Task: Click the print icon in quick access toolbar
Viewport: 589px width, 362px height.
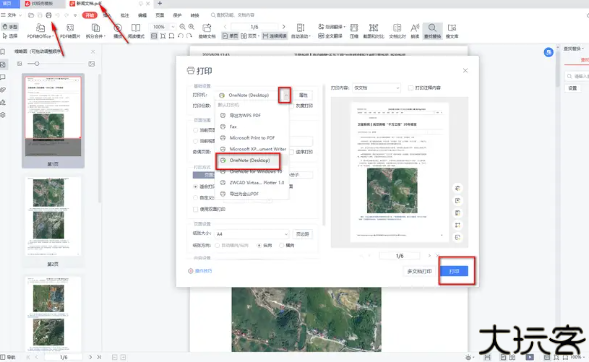Action: pyautogui.click(x=48, y=15)
